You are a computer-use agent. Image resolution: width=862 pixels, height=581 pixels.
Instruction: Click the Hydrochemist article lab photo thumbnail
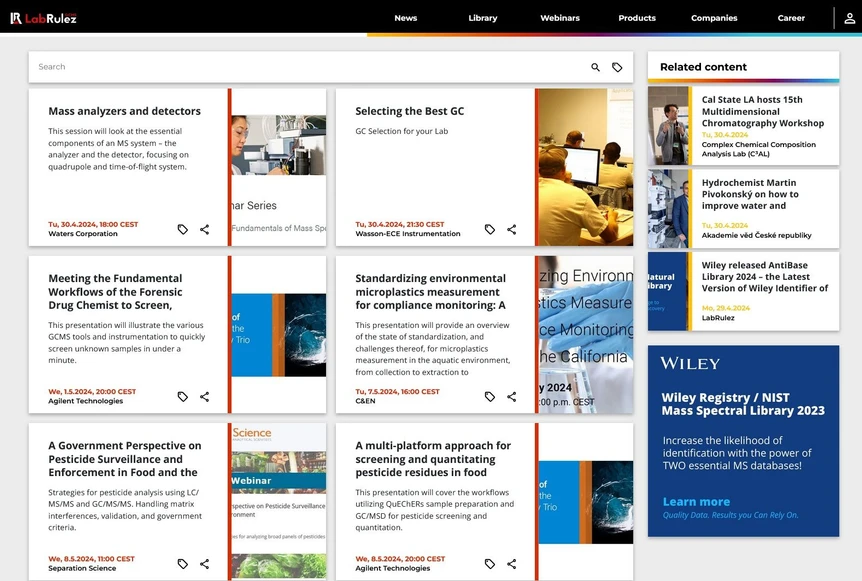tap(668, 208)
